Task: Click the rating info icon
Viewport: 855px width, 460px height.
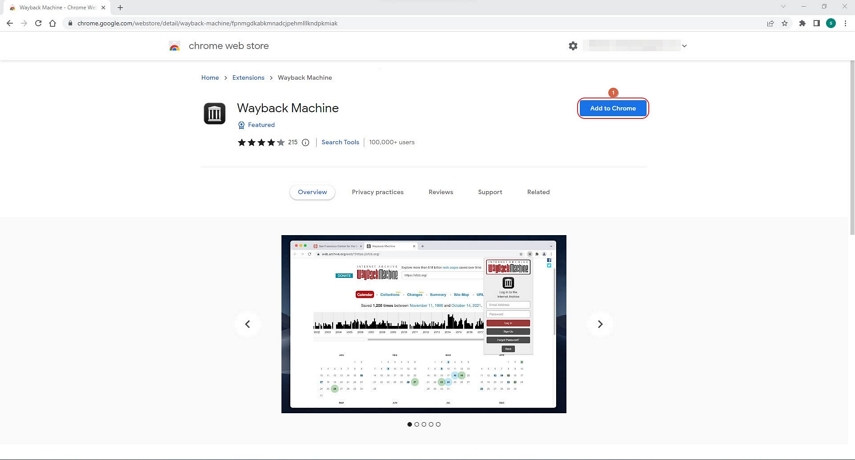Action: tap(305, 143)
